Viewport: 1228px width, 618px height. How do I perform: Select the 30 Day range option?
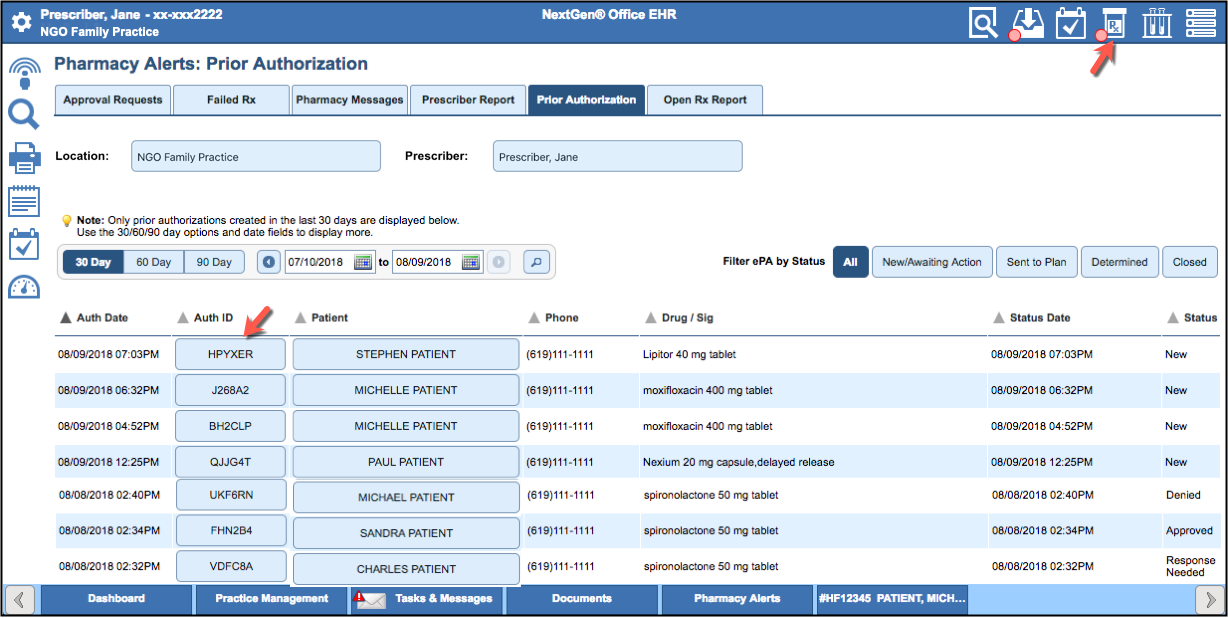(x=93, y=262)
